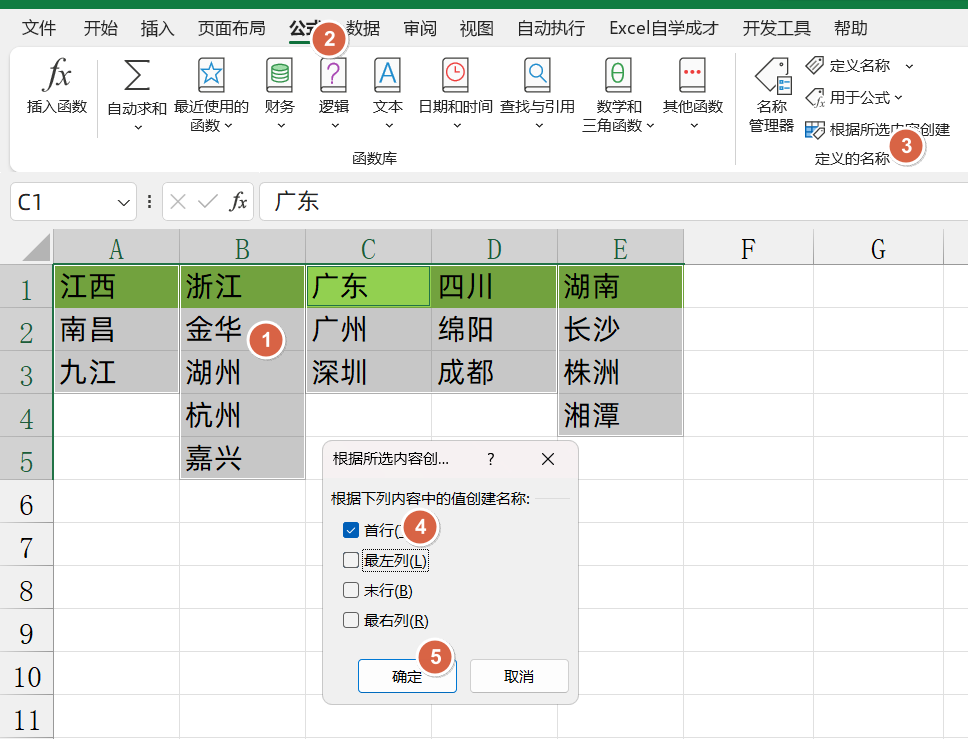Switch to the Home (开始) tab
The height and width of the screenshot is (739, 968).
(101, 28)
